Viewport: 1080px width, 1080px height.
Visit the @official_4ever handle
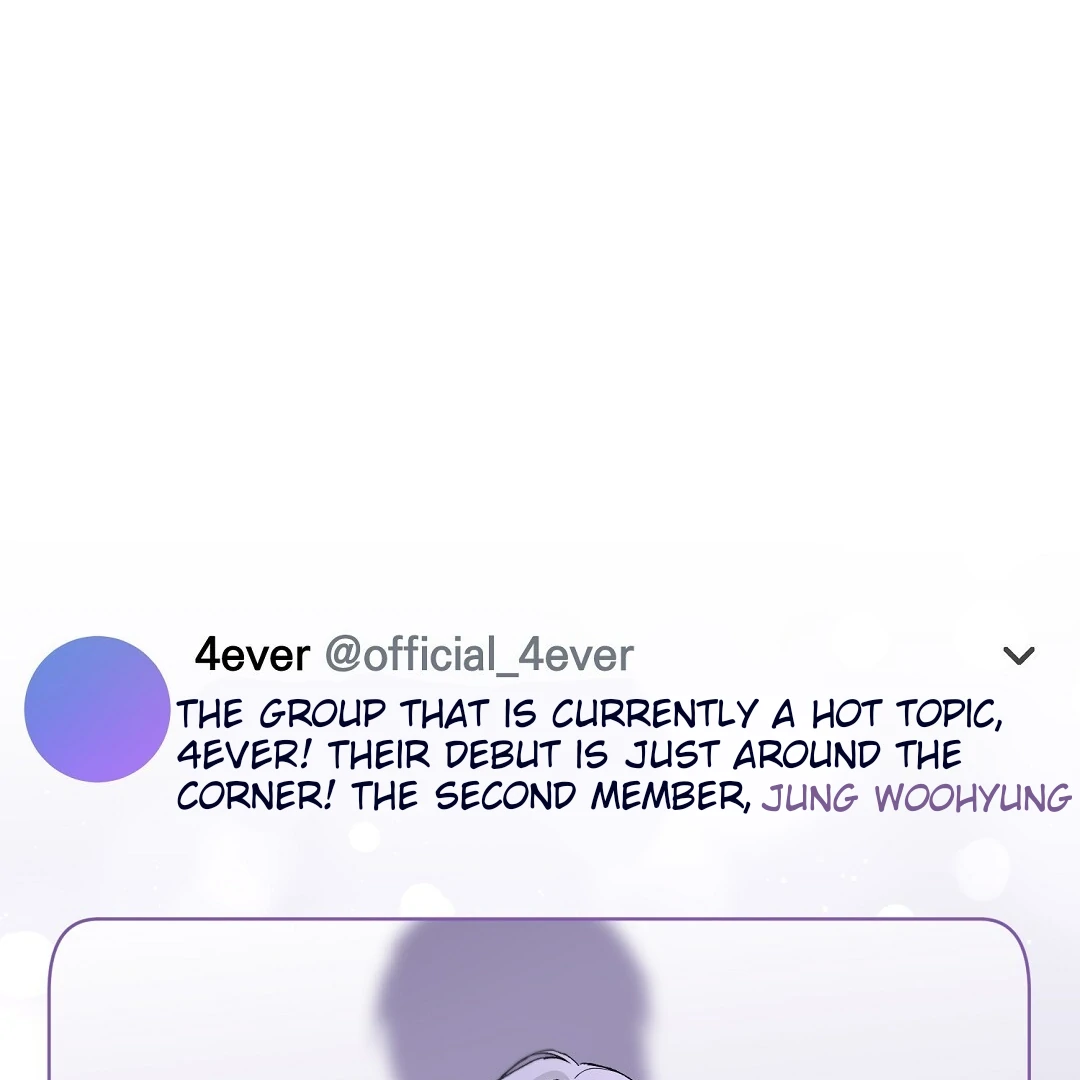click(479, 655)
